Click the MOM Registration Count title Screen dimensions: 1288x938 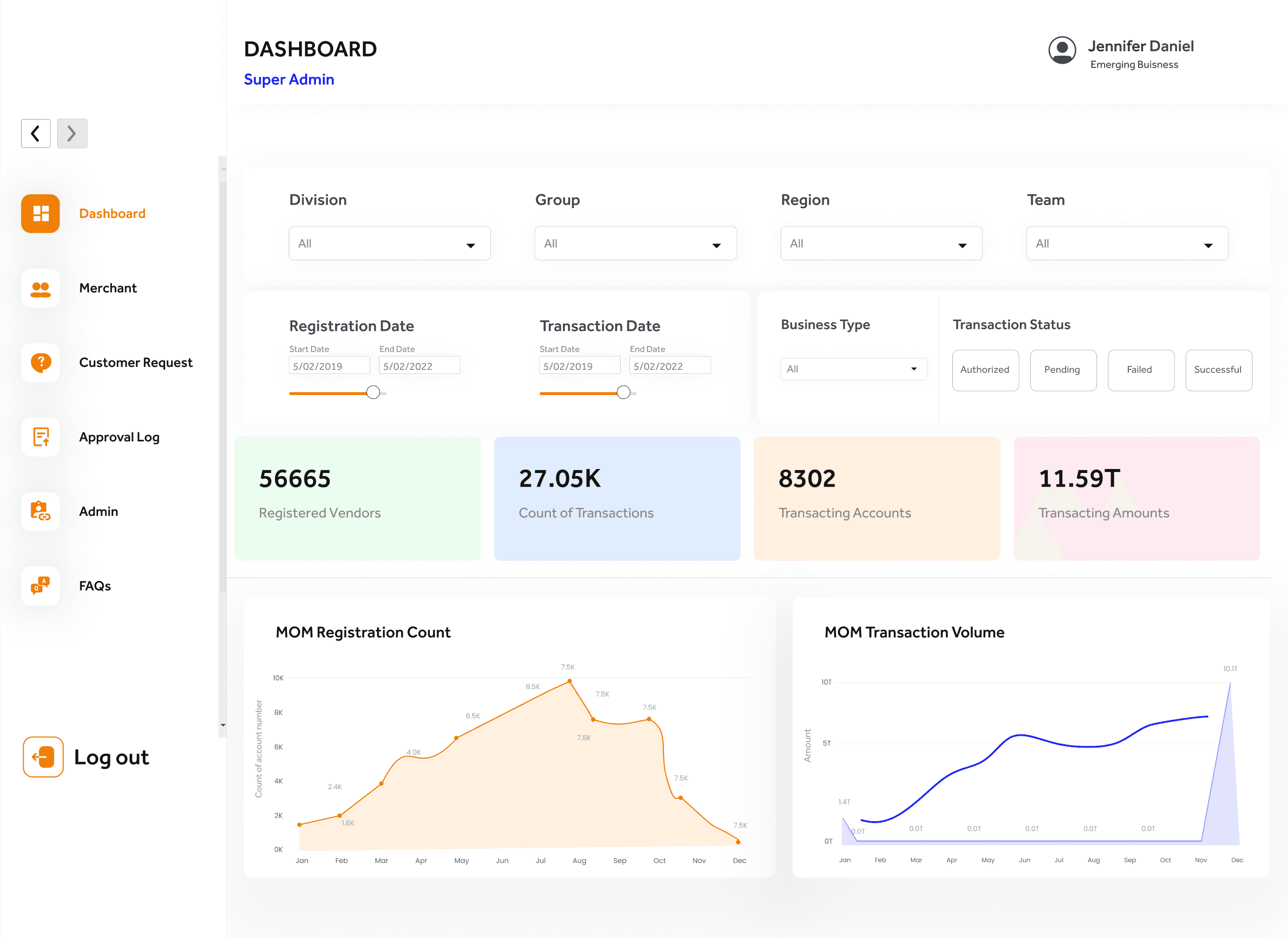[x=363, y=632]
